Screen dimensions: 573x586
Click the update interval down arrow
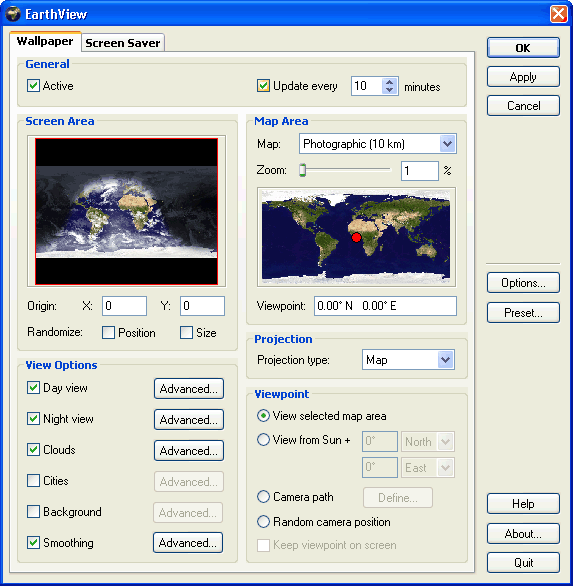coord(389,90)
